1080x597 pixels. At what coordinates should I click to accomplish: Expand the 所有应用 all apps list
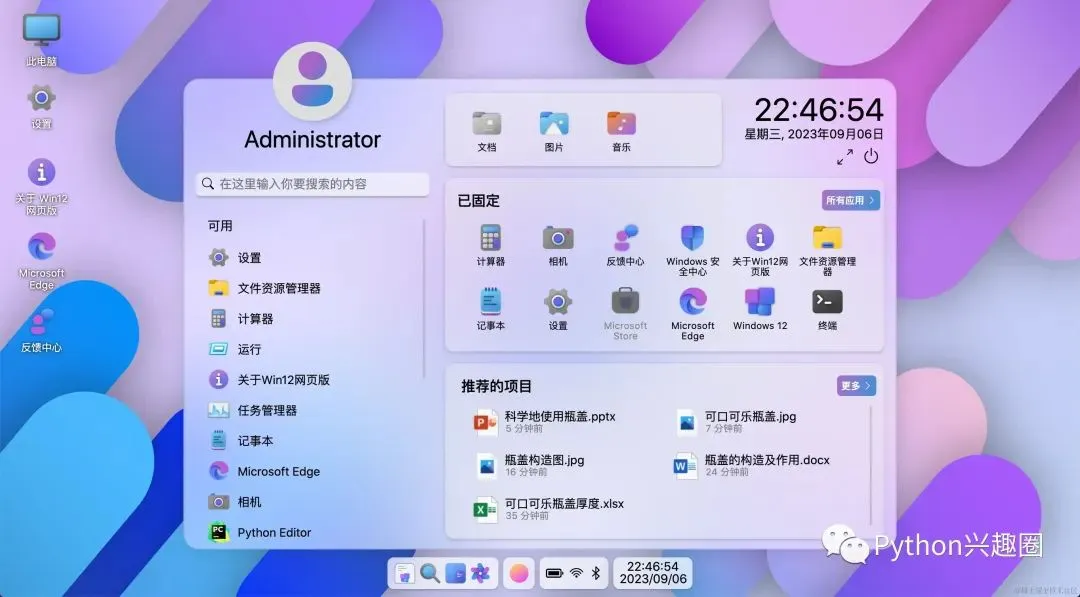(851, 200)
